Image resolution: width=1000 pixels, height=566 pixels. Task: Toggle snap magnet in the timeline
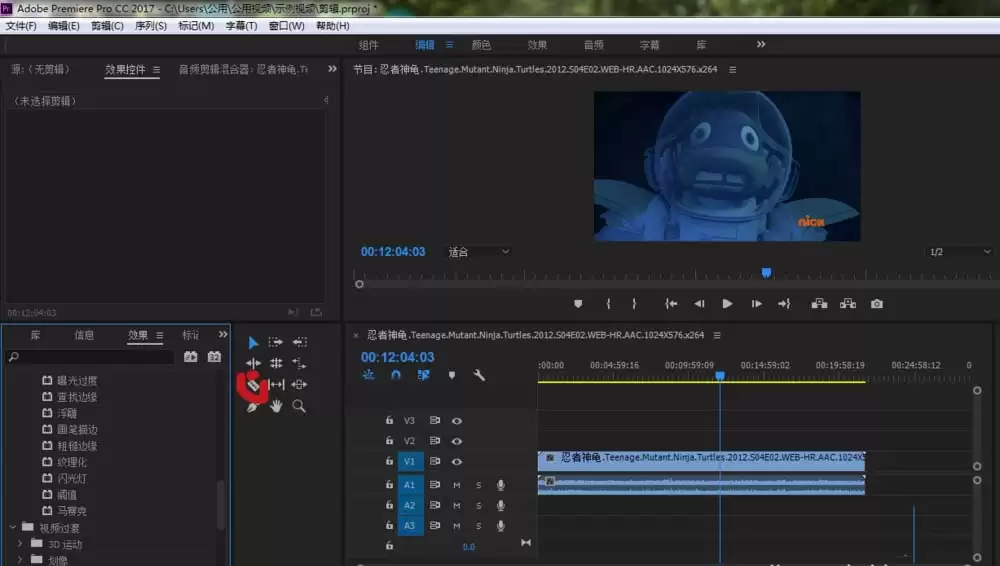point(396,375)
